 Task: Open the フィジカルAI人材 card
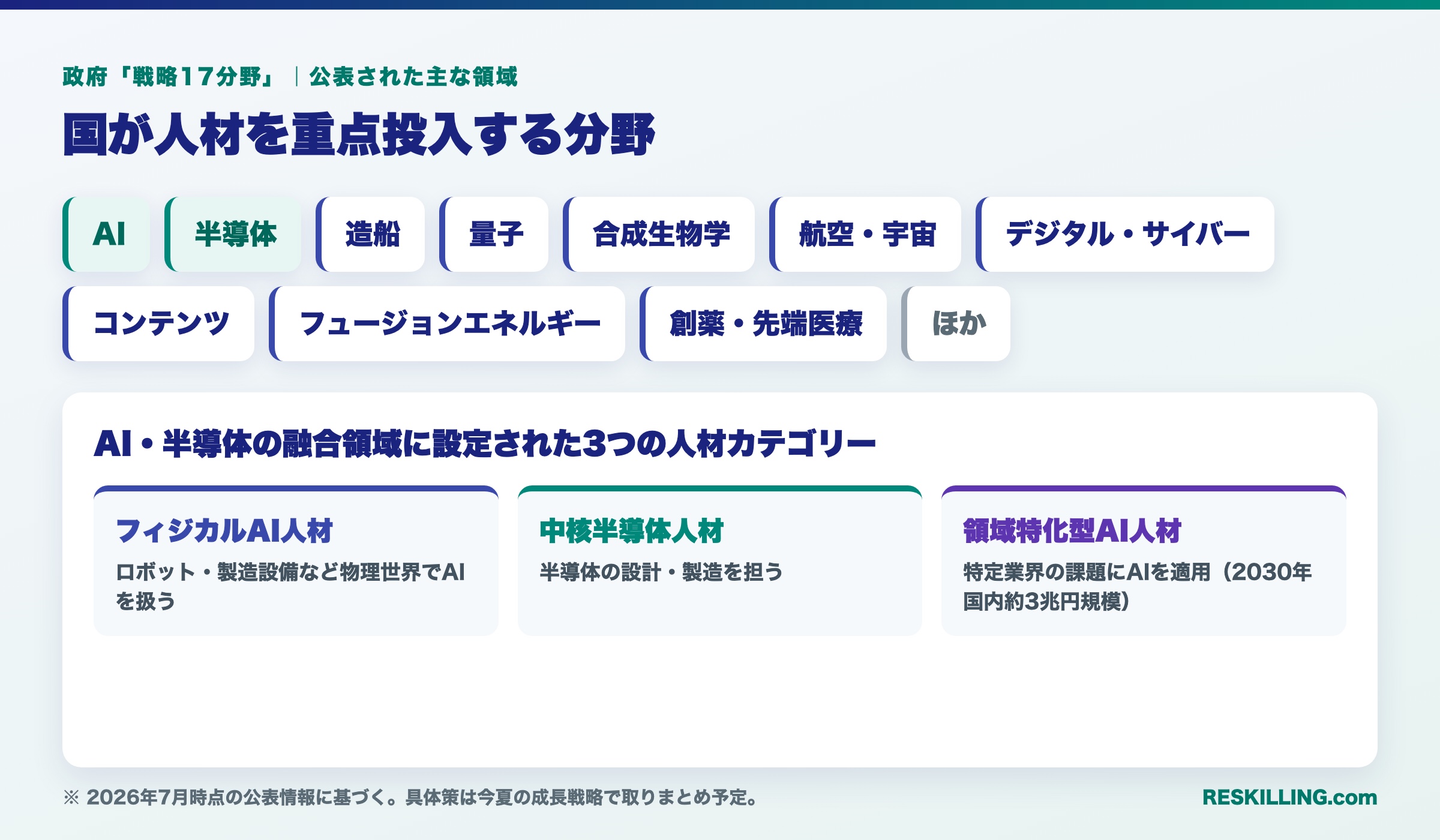pos(296,561)
